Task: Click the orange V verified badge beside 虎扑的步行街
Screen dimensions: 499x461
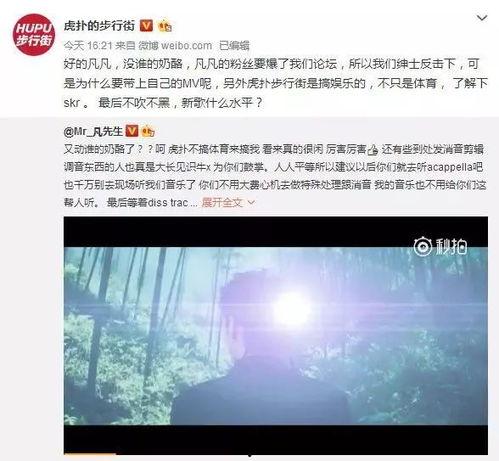Action: 146,26
